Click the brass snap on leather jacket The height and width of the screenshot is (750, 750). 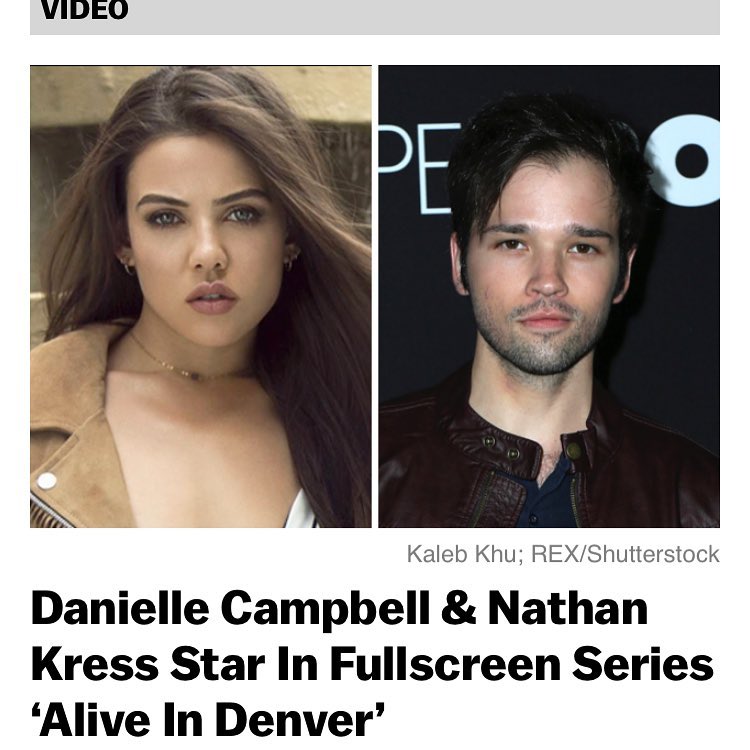click(573, 449)
